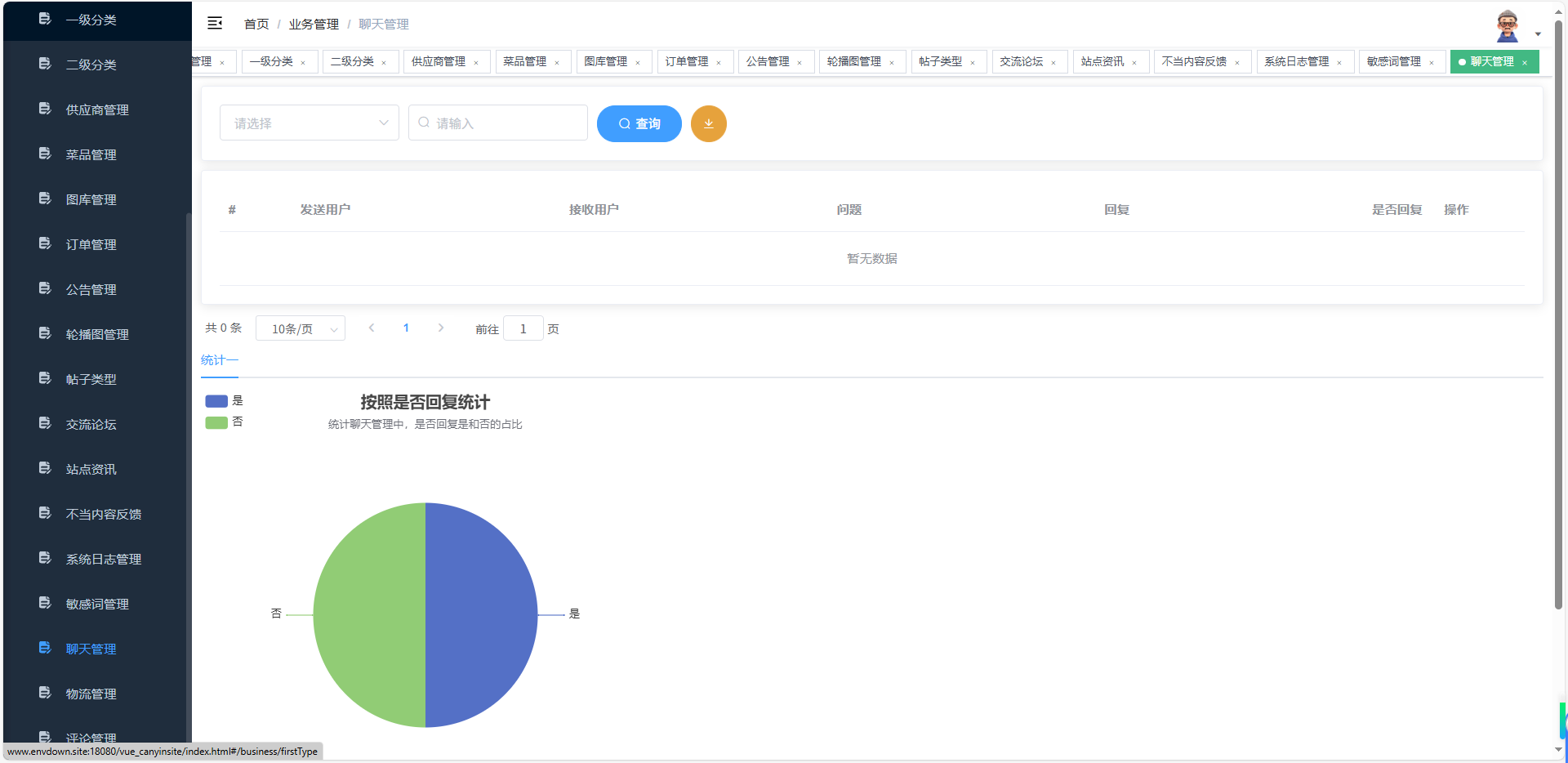Click the 敏感词管理 sidebar icon
This screenshot has height=763, width=1568.
point(44,602)
